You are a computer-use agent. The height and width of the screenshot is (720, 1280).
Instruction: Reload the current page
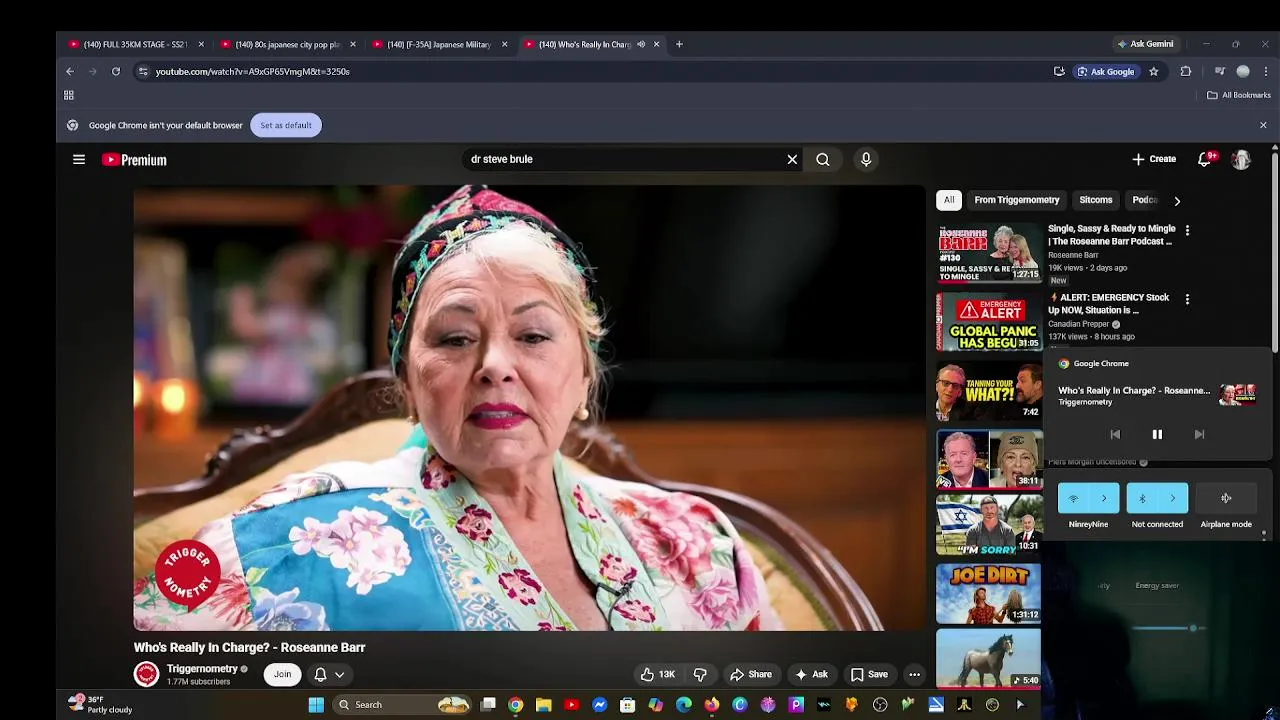coord(116,71)
